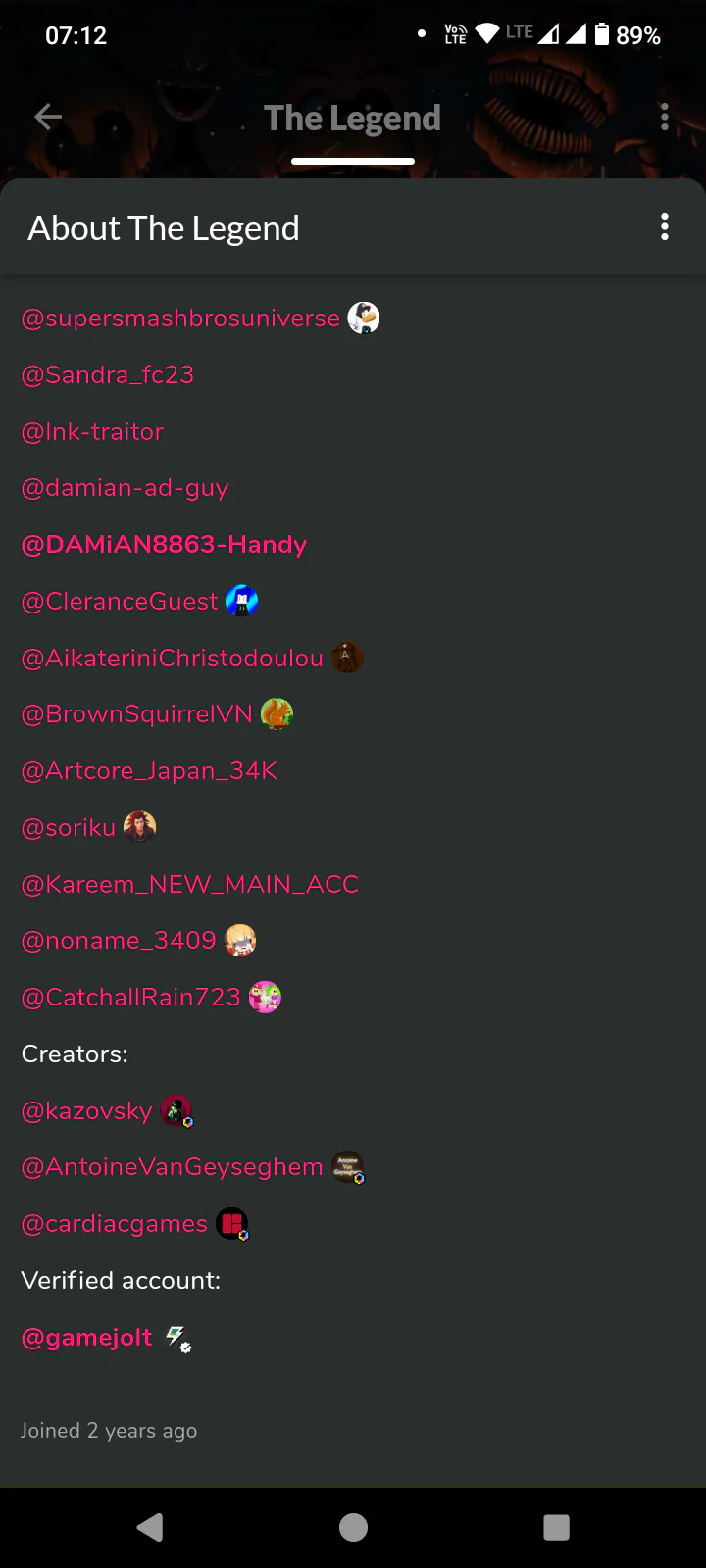Open the @Sandra_fc23 profile link
The width and height of the screenshot is (706, 1568).
(x=108, y=374)
